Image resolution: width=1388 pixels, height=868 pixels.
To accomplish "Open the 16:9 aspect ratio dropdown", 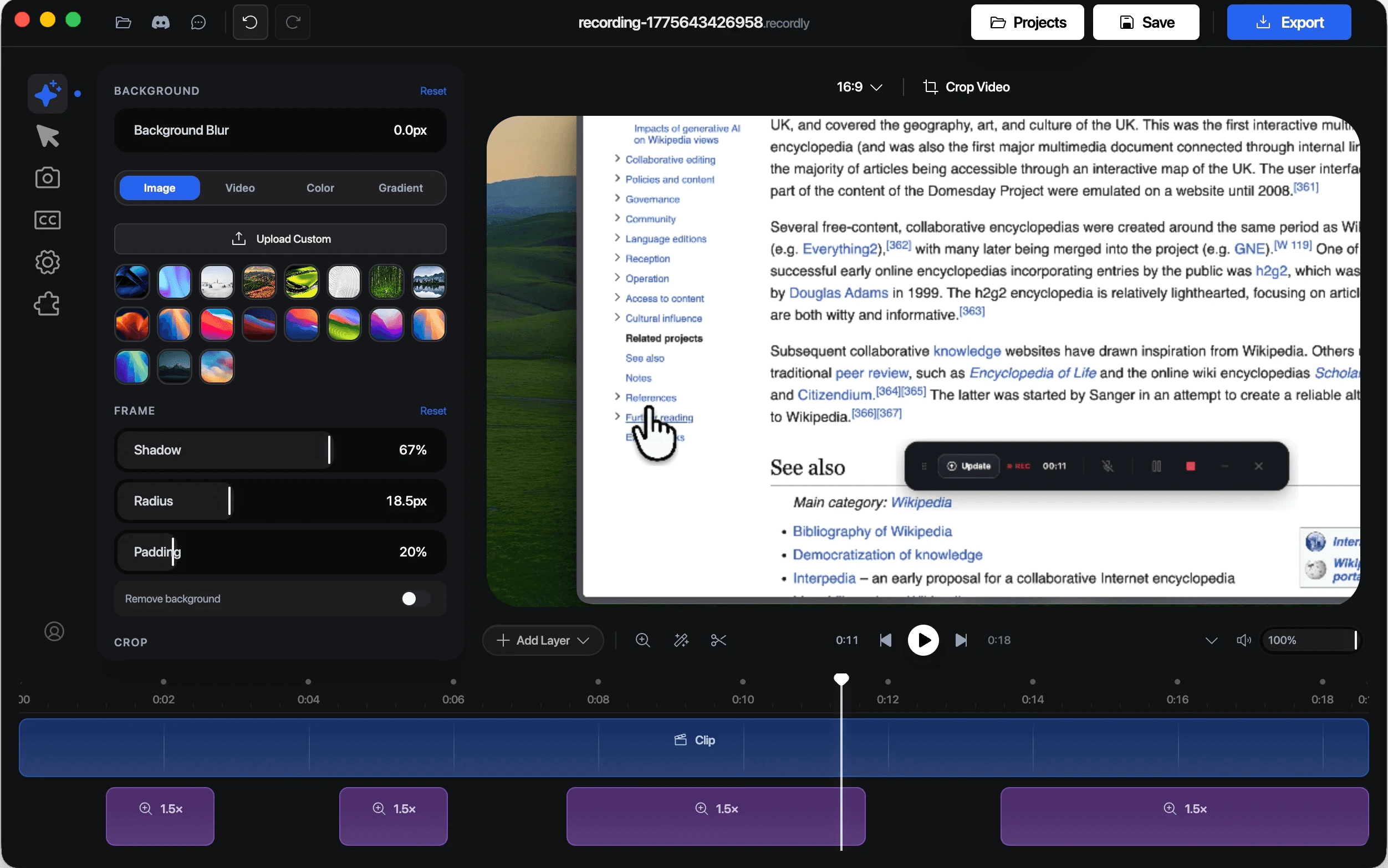I will (859, 86).
